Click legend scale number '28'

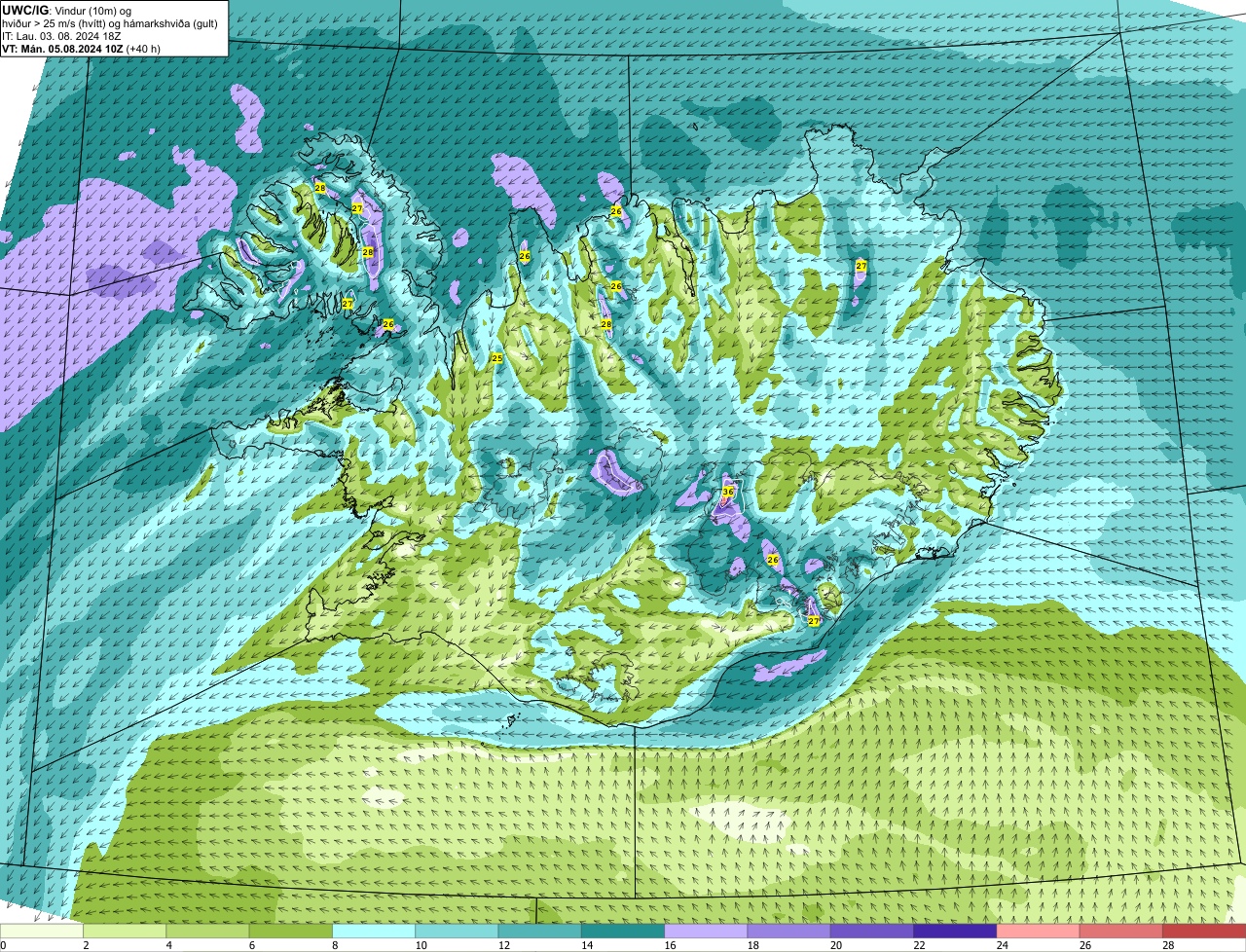pyautogui.click(x=1168, y=945)
